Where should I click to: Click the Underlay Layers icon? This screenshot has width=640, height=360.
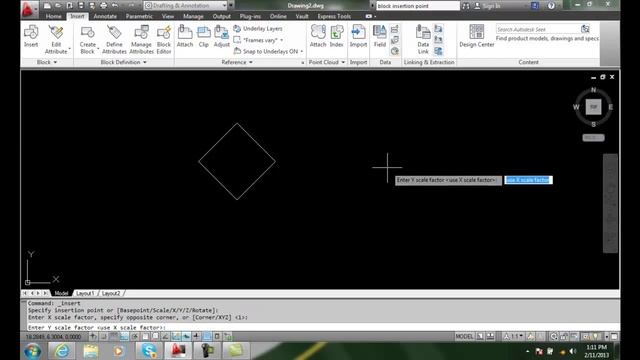tap(237, 29)
